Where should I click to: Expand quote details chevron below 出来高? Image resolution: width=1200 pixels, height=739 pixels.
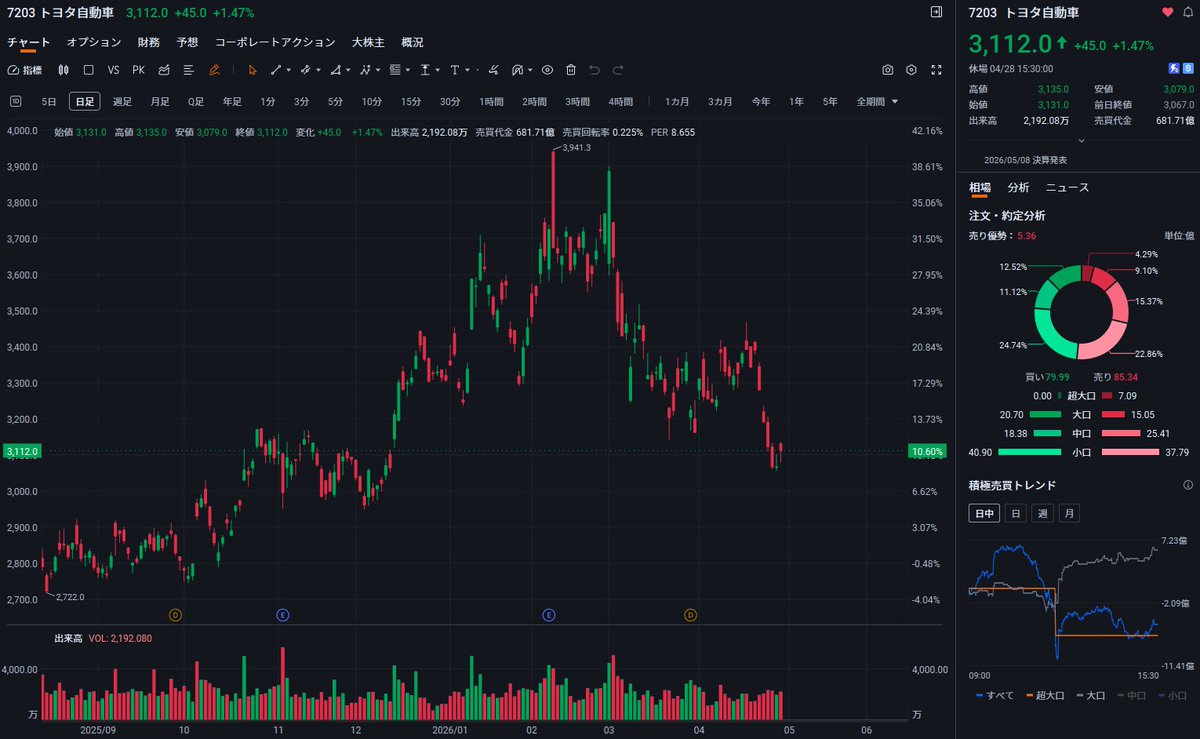(x=1080, y=140)
